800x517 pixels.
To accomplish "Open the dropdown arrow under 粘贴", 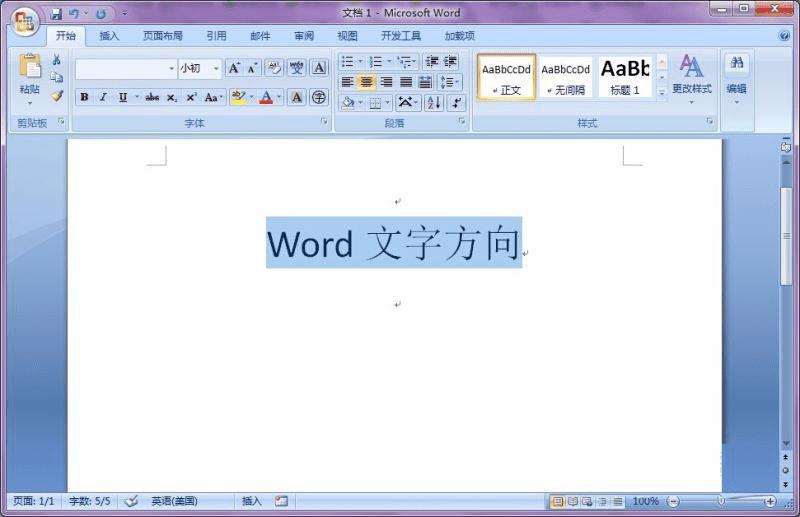I will tap(30, 103).
